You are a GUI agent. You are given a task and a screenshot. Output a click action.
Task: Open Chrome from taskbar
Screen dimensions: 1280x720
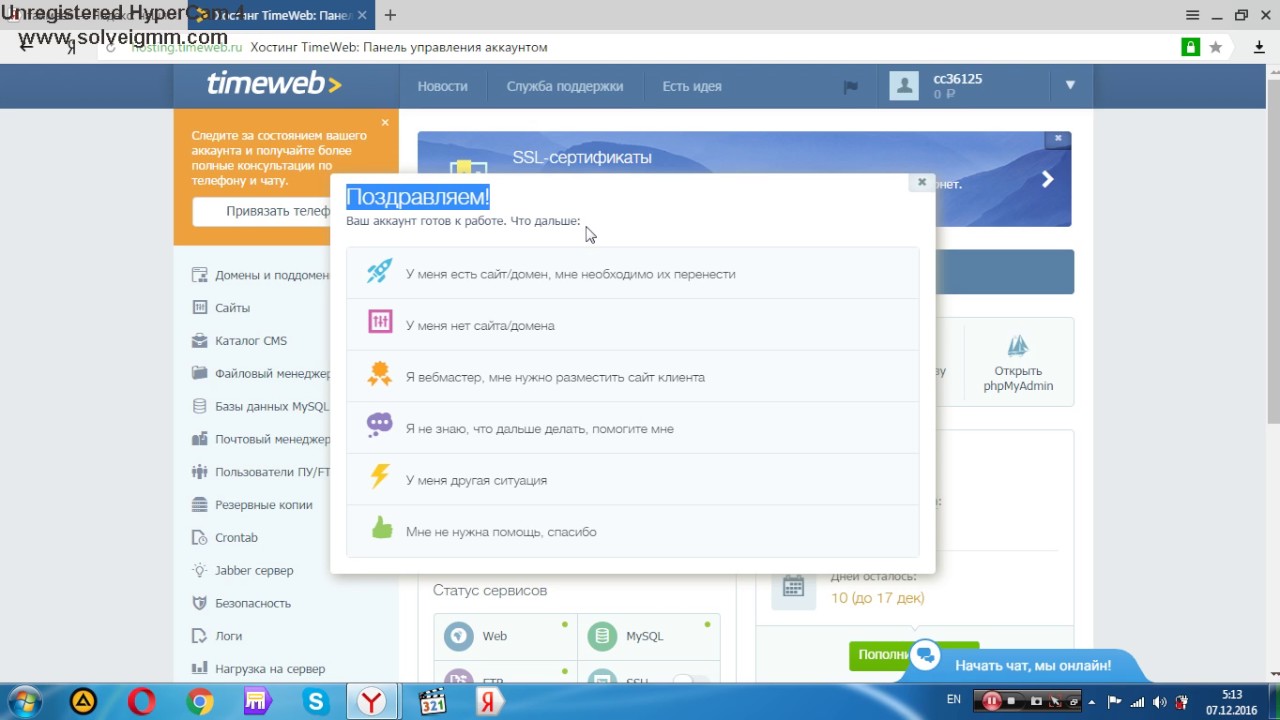pyautogui.click(x=200, y=702)
